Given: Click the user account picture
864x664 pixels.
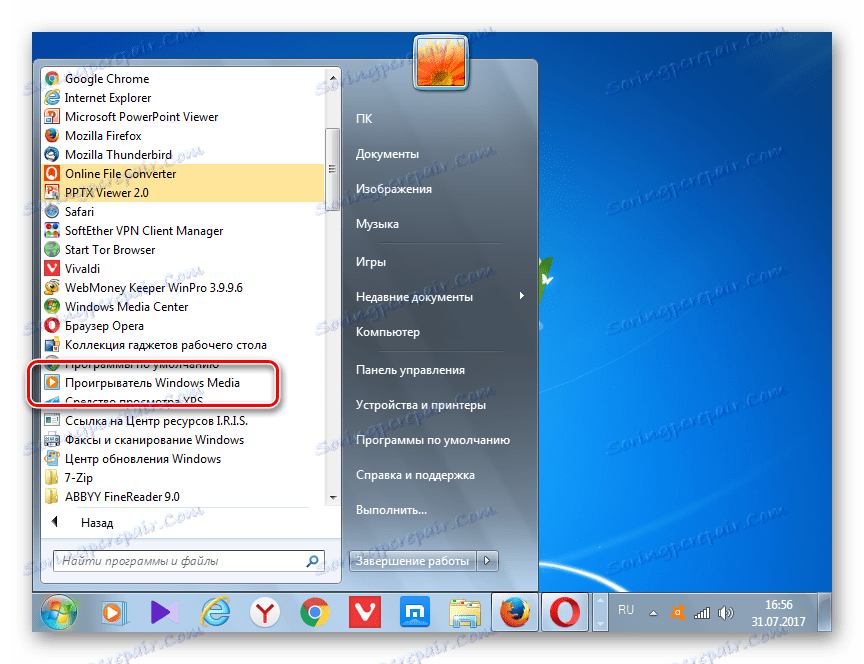Looking at the screenshot, I should 440,62.
